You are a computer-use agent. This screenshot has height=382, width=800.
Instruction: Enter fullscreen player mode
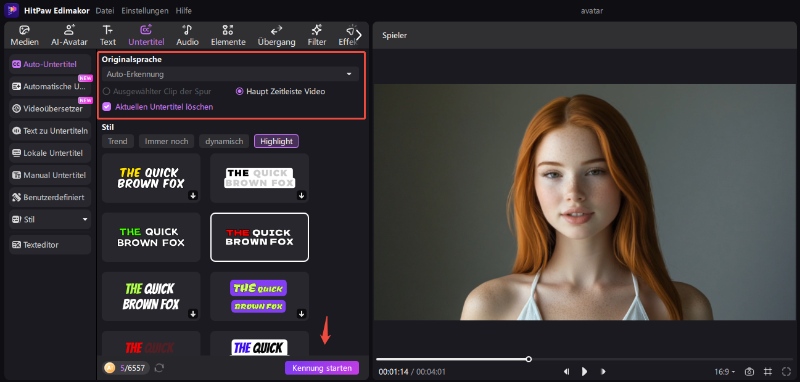[786, 372]
